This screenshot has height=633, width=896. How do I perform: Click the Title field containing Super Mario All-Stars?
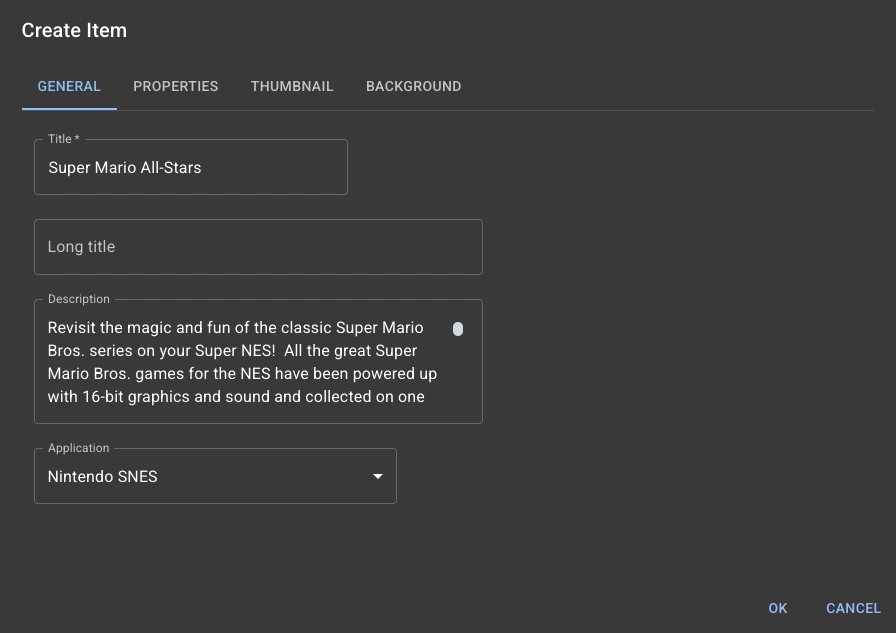click(190, 168)
